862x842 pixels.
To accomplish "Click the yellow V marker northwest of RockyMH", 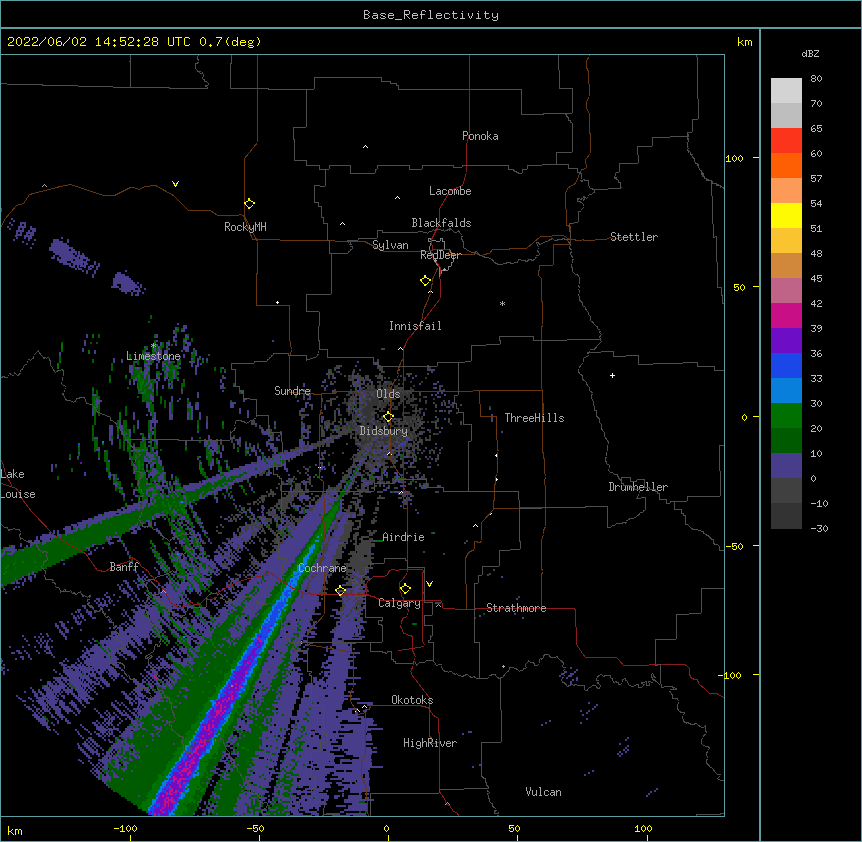I will pyautogui.click(x=175, y=184).
